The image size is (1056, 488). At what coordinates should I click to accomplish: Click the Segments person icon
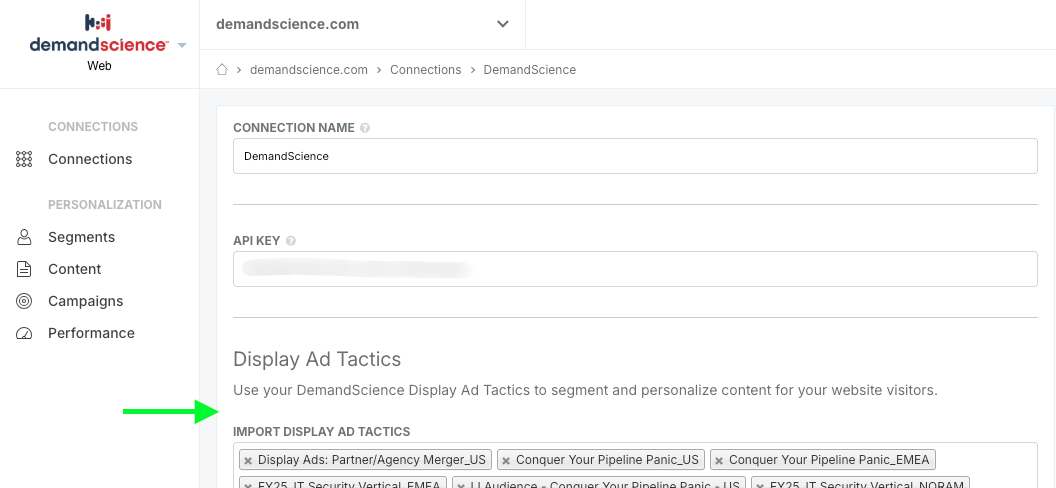[24, 237]
